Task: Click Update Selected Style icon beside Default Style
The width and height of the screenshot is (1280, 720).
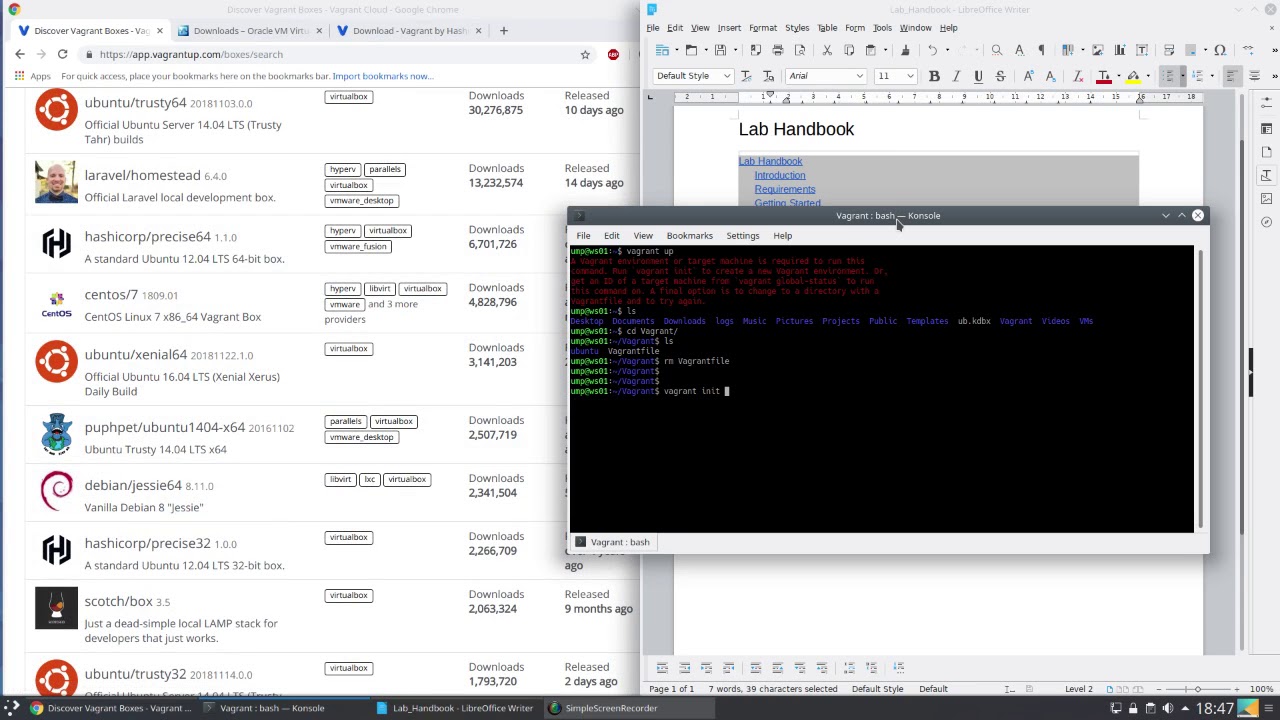Action: point(746,76)
